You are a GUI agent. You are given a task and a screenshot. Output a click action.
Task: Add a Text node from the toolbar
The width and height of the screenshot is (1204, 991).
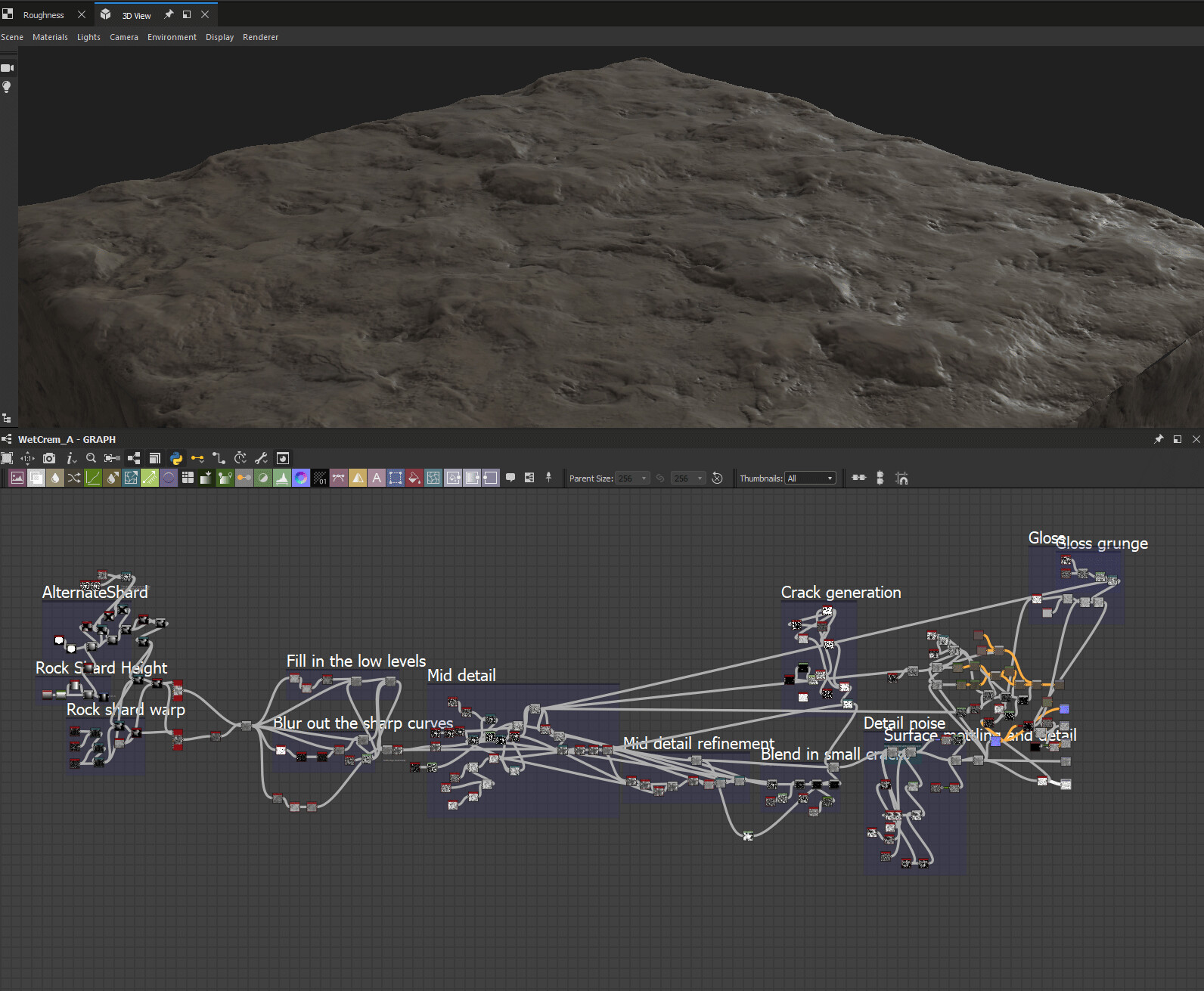[377, 478]
